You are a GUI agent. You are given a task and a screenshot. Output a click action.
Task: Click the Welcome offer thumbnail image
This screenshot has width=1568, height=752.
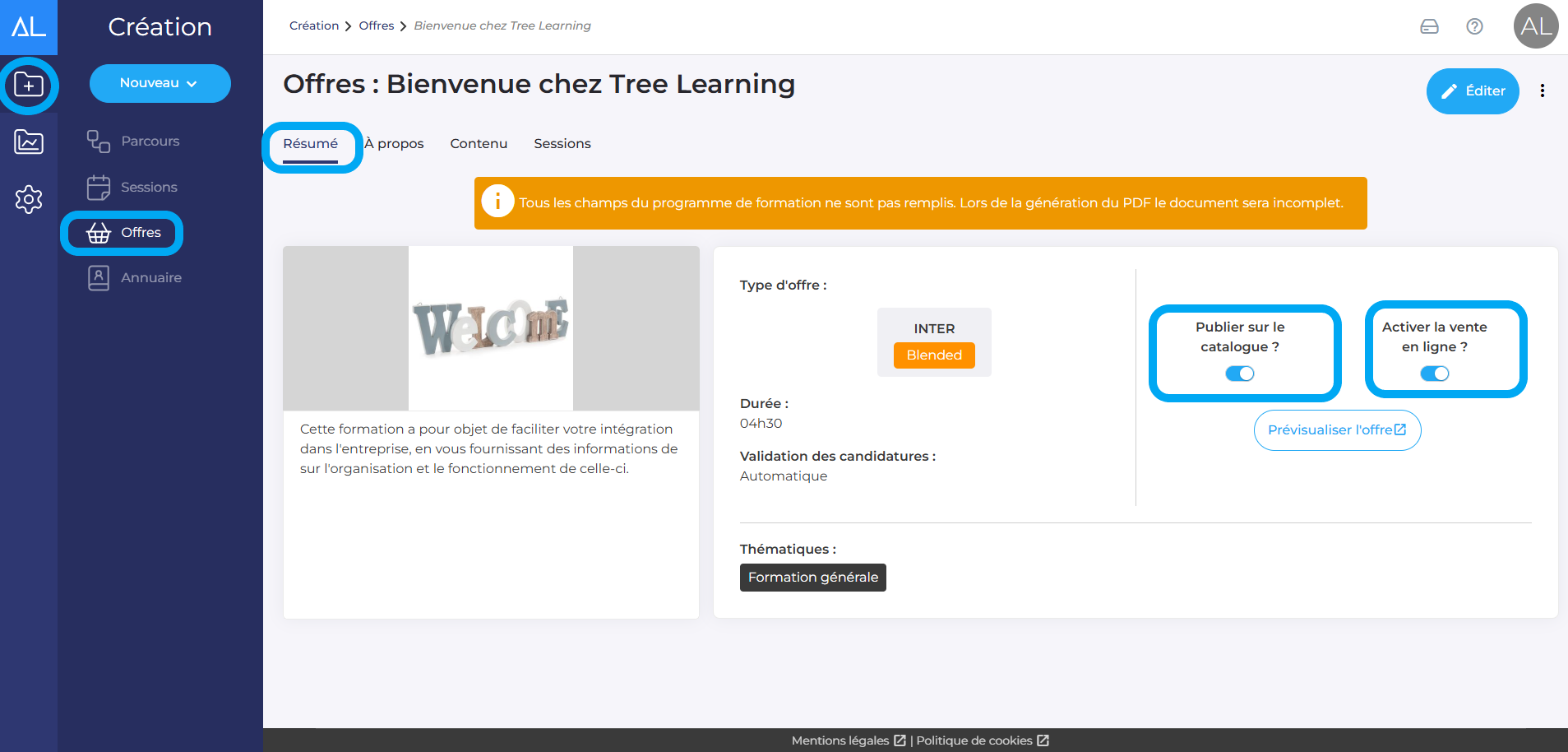coord(491,327)
